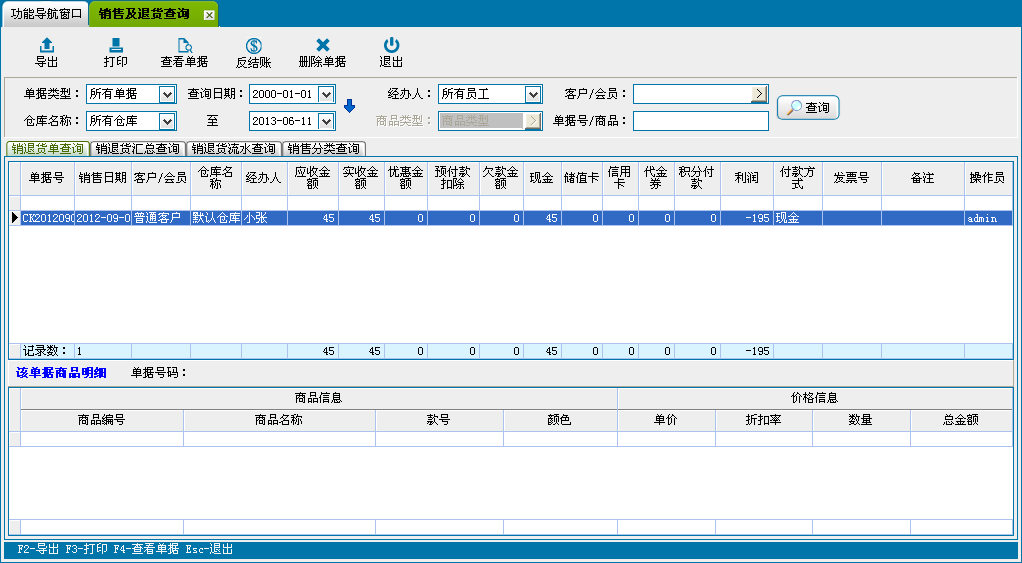The image size is (1022, 563).
Task: Click the 数量 detail column header
Action: click(861, 420)
